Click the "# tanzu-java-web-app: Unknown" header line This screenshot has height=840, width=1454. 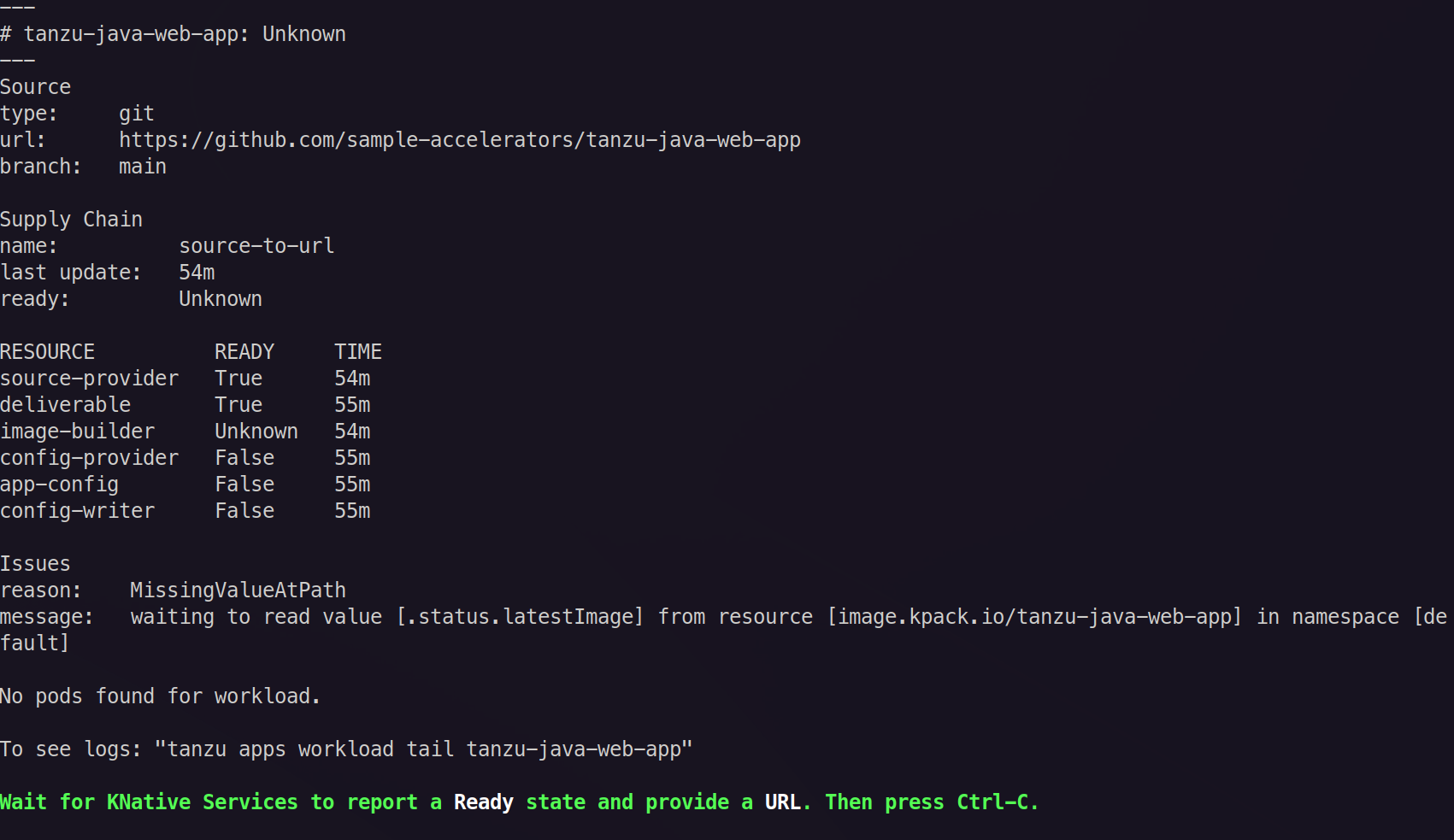[x=174, y=34]
